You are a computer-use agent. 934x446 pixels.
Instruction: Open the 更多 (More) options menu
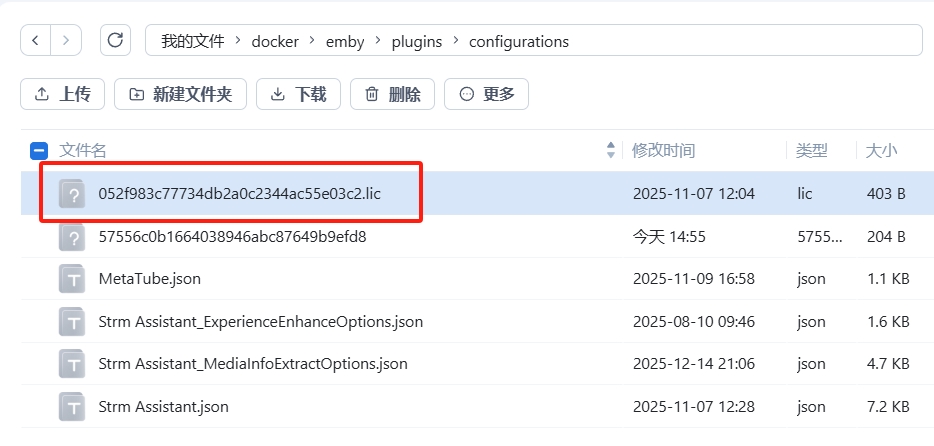click(486, 94)
